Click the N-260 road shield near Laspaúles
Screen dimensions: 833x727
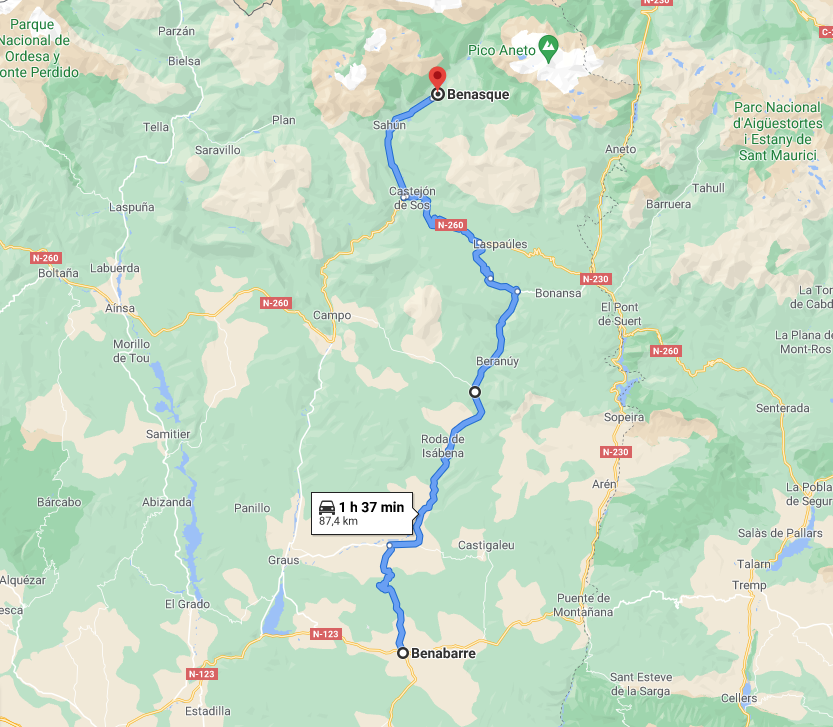(450, 225)
